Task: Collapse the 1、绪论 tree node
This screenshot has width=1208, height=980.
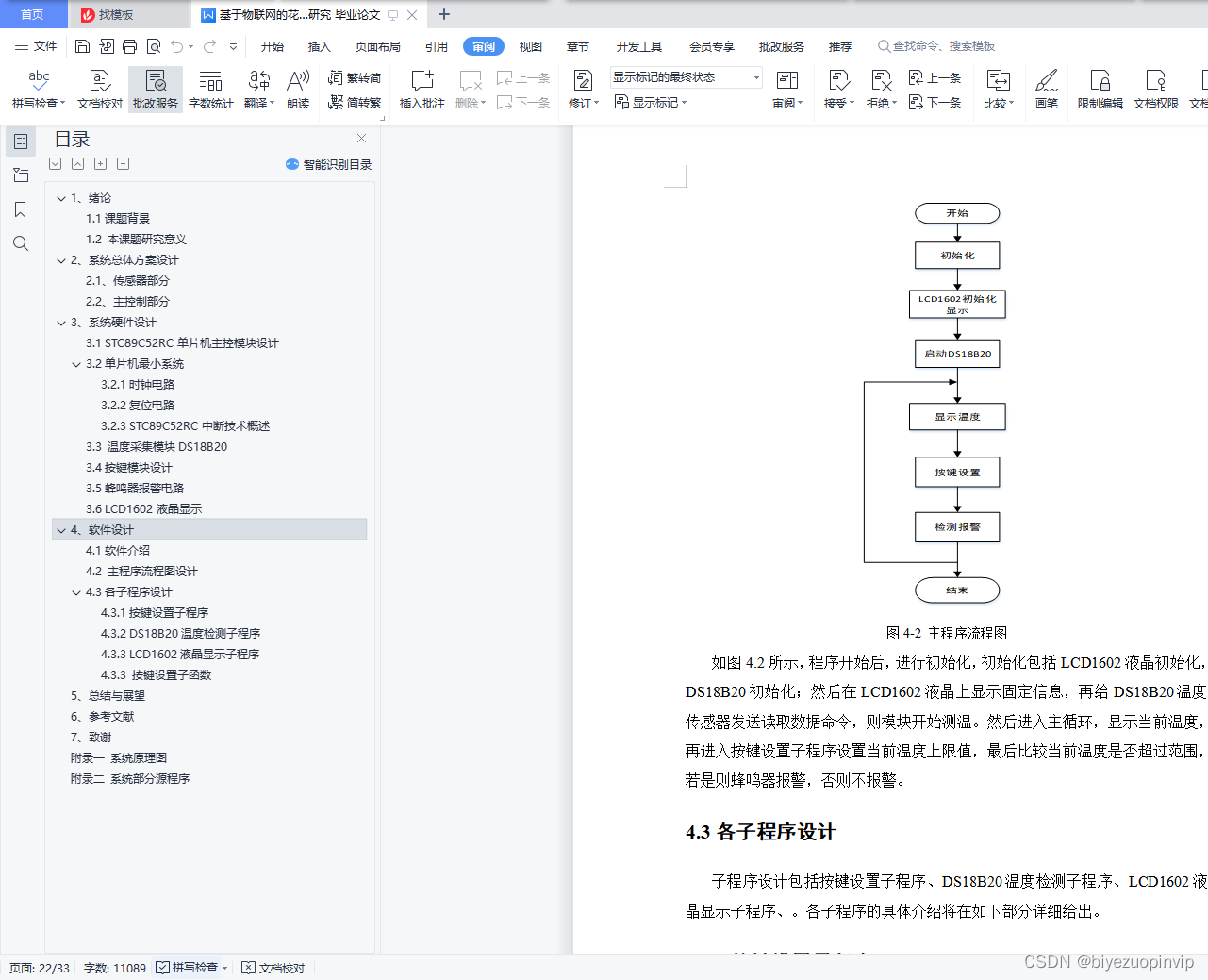Action: [x=61, y=198]
